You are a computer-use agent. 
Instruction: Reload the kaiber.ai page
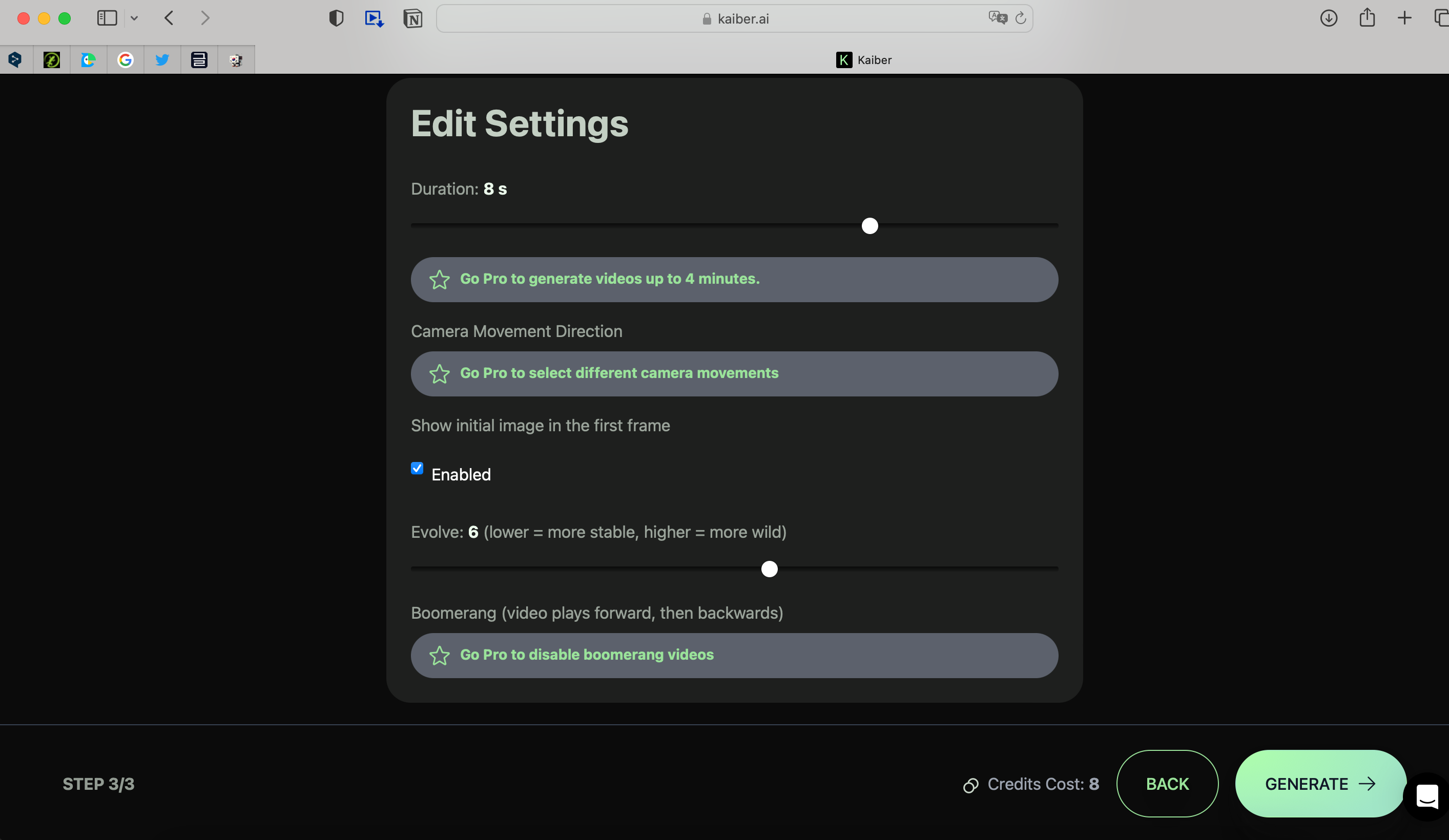[x=1021, y=18]
